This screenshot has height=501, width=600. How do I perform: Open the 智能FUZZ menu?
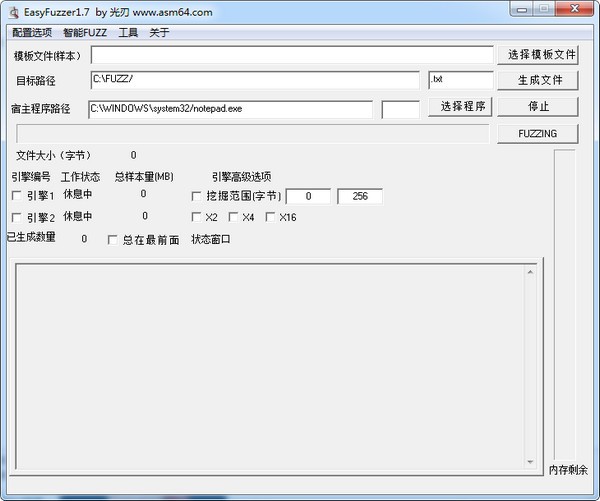(x=85, y=32)
